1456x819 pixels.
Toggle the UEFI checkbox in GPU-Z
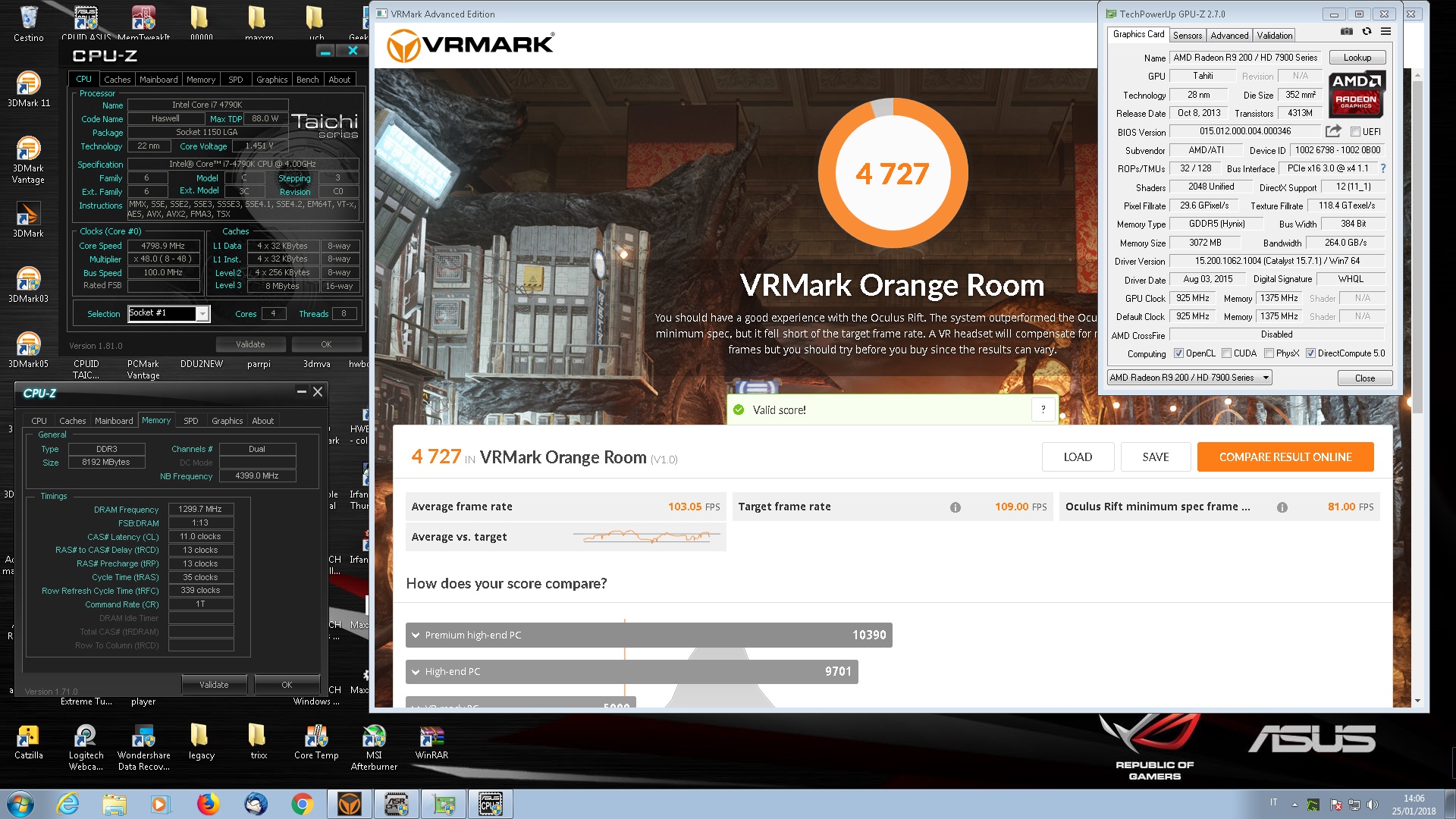(1355, 132)
